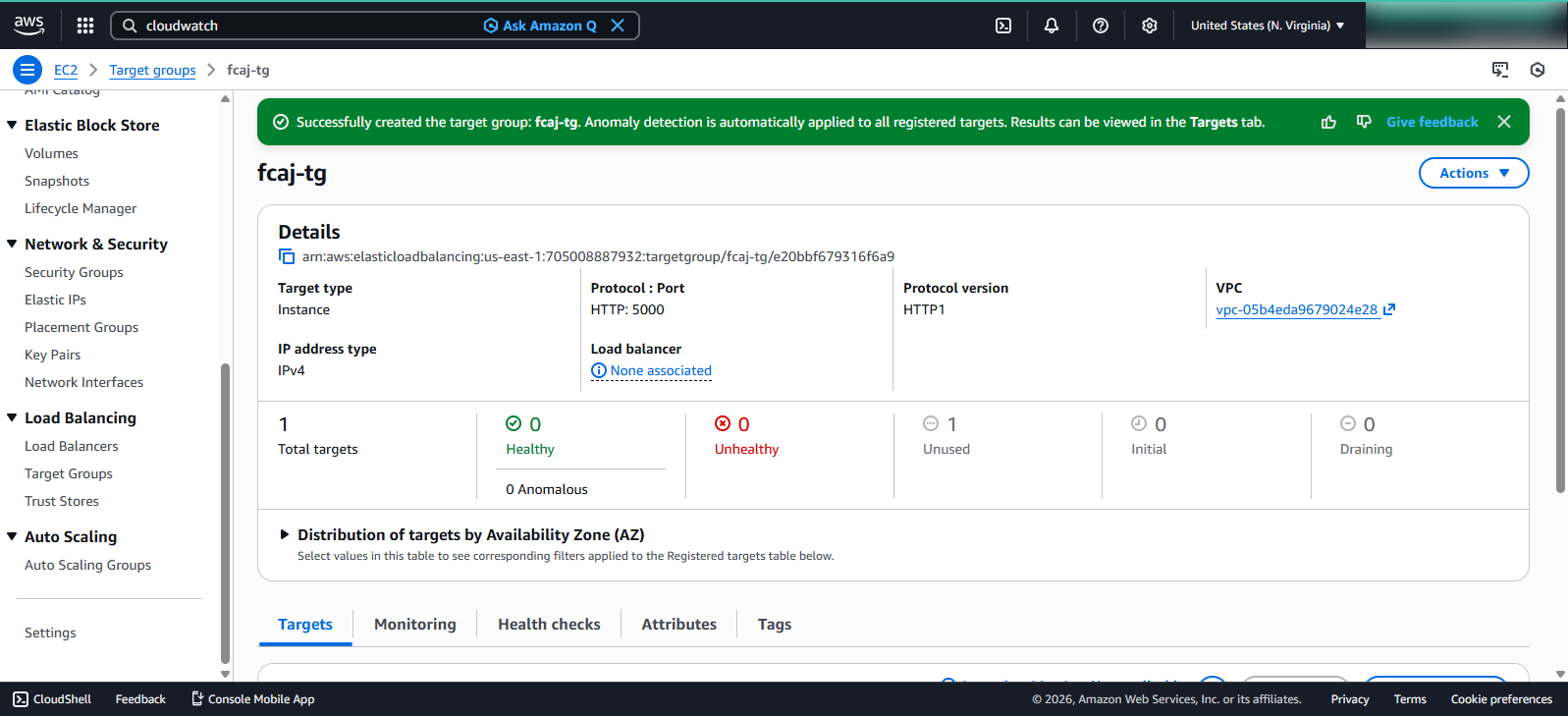
Task: Click the top-right screen feedback panel icon
Action: [x=1500, y=70]
